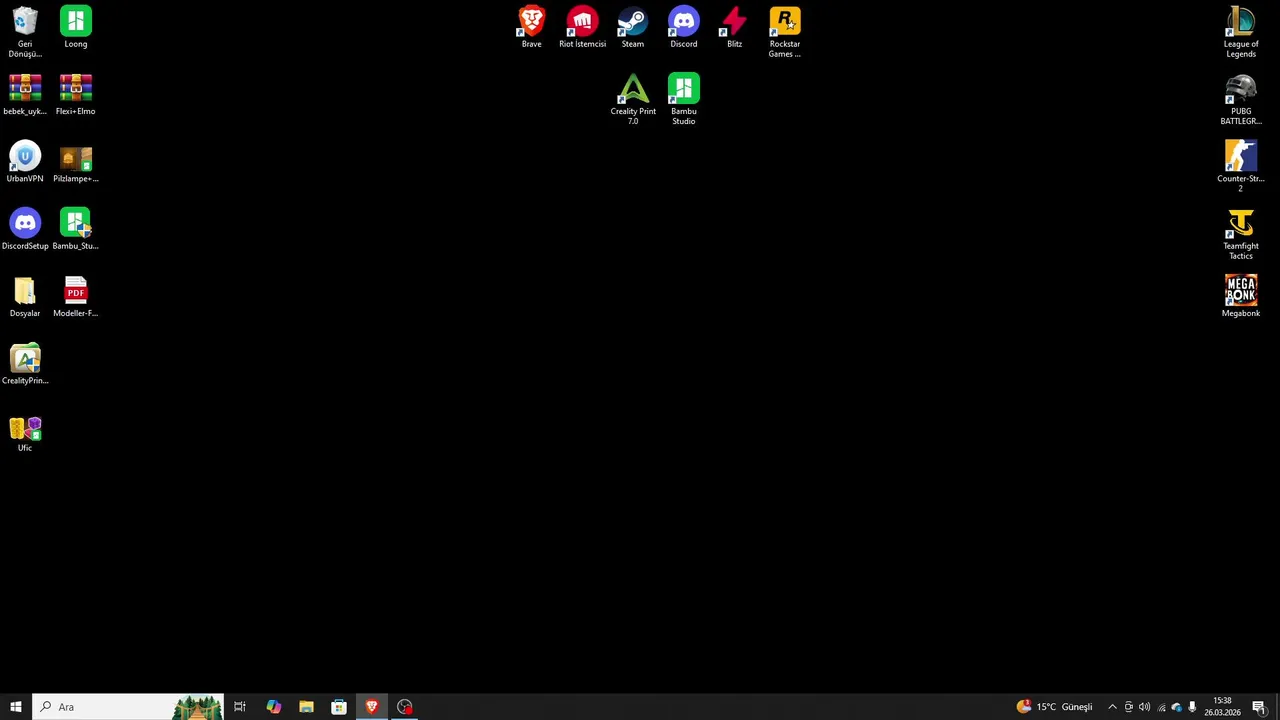The width and height of the screenshot is (1280, 720).
Task: Open Task View from the taskbar
Action: 240,707
